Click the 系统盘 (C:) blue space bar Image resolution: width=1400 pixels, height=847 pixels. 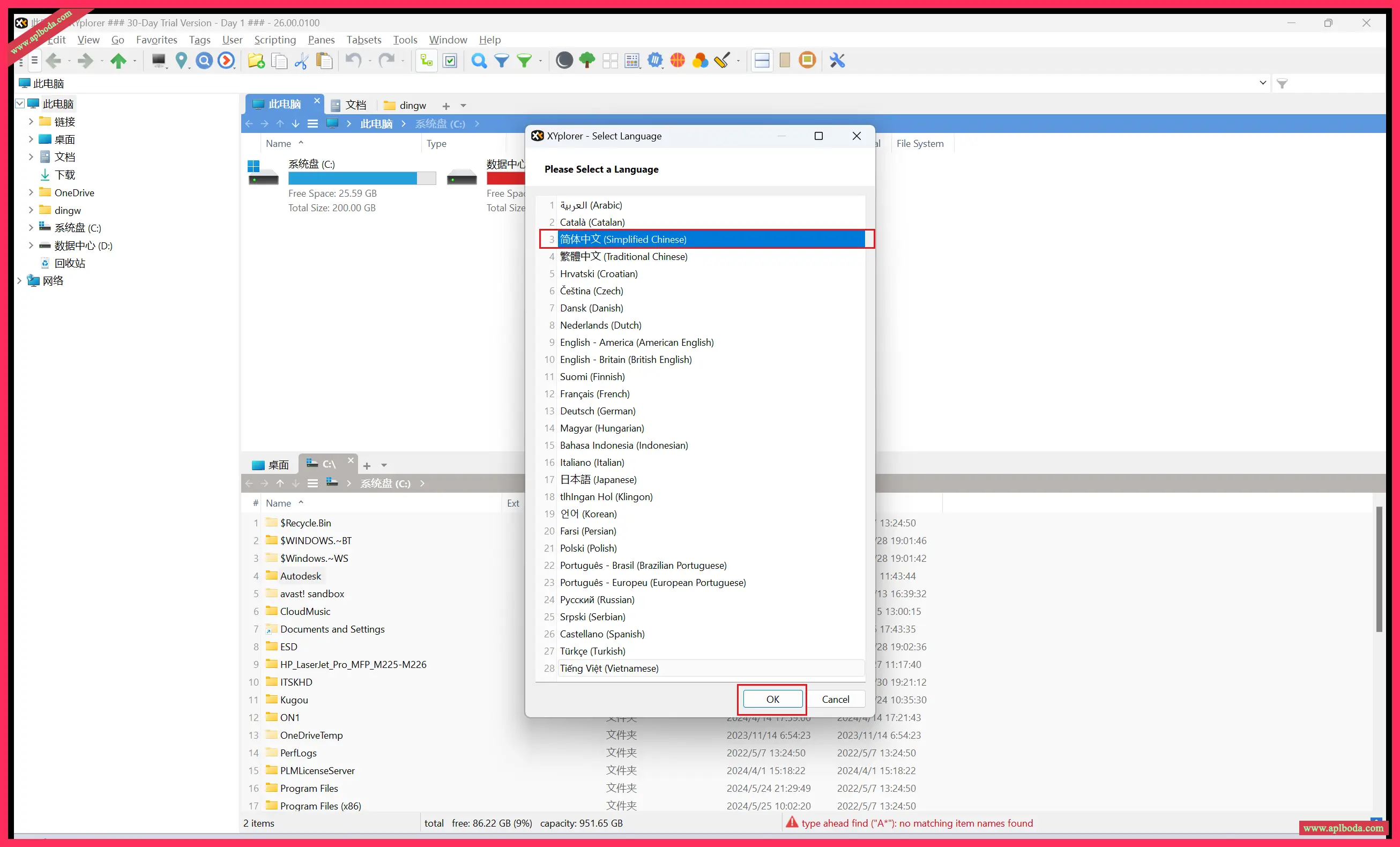[x=352, y=179]
